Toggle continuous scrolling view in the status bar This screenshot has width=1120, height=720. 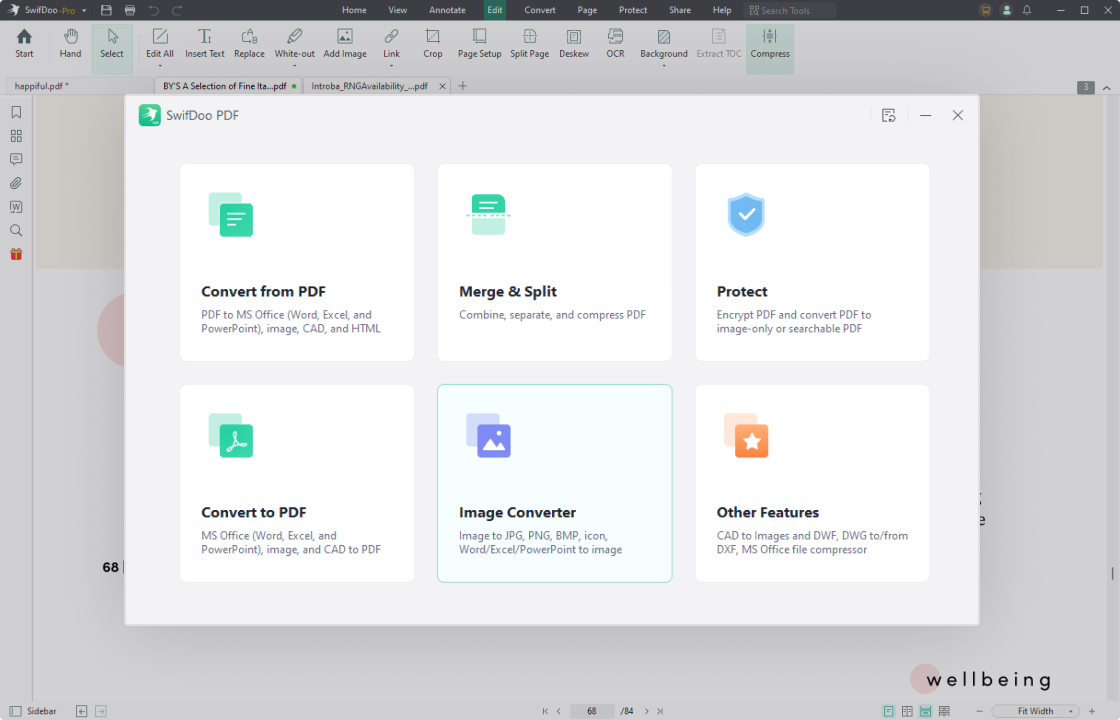[x=926, y=711]
